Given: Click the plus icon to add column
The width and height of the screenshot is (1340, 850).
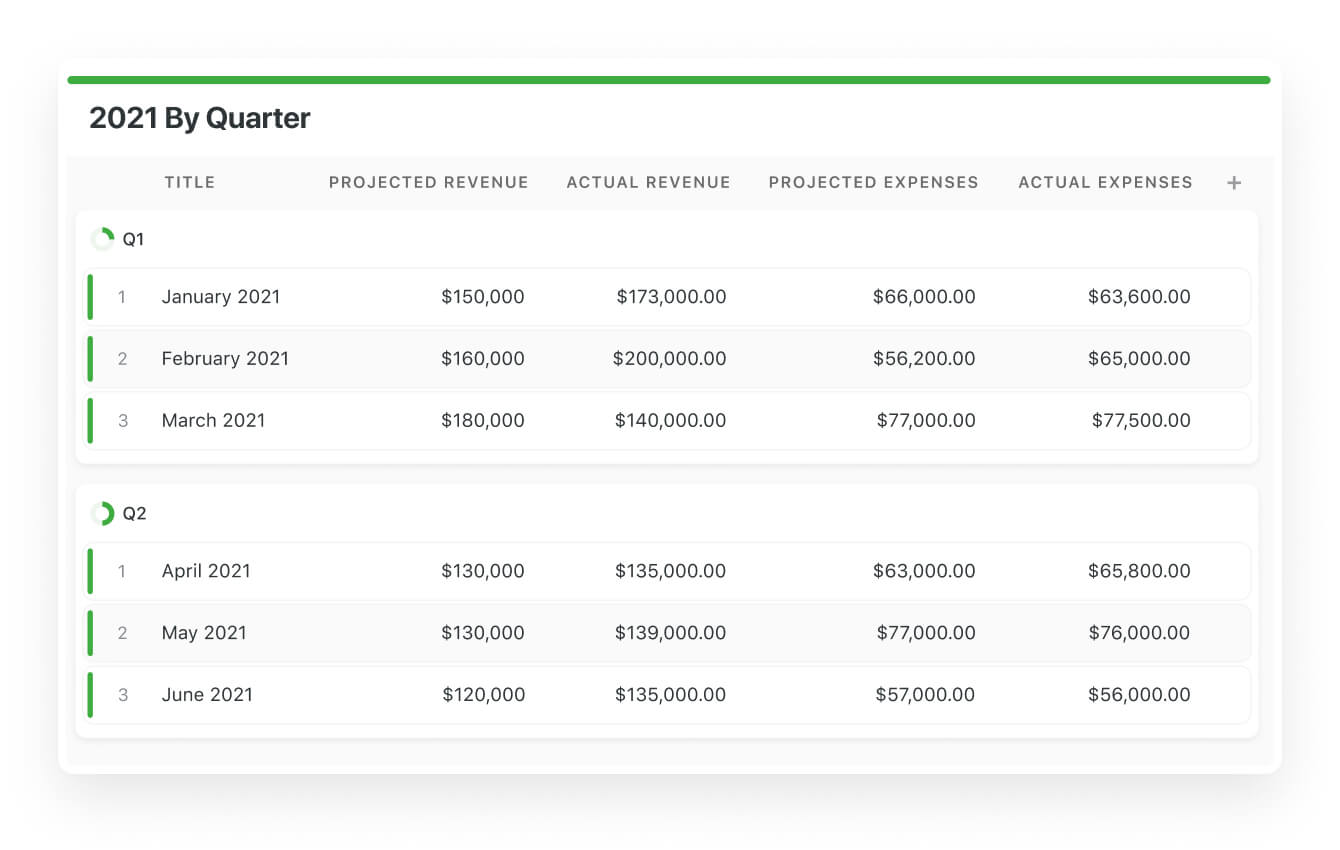Looking at the screenshot, I should point(1234,183).
